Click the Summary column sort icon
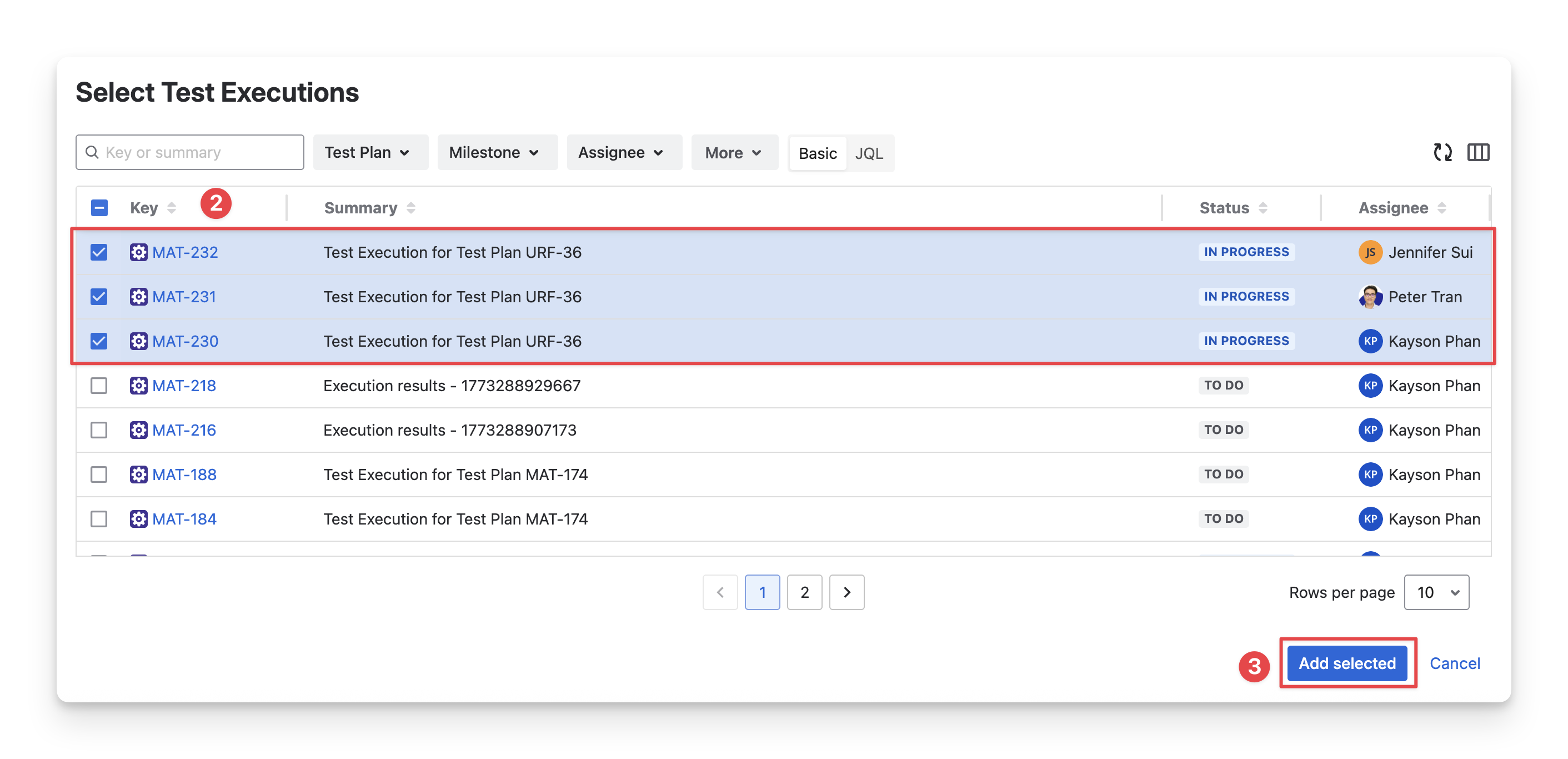Viewport: 1568px width, 759px height. point(411,208)
